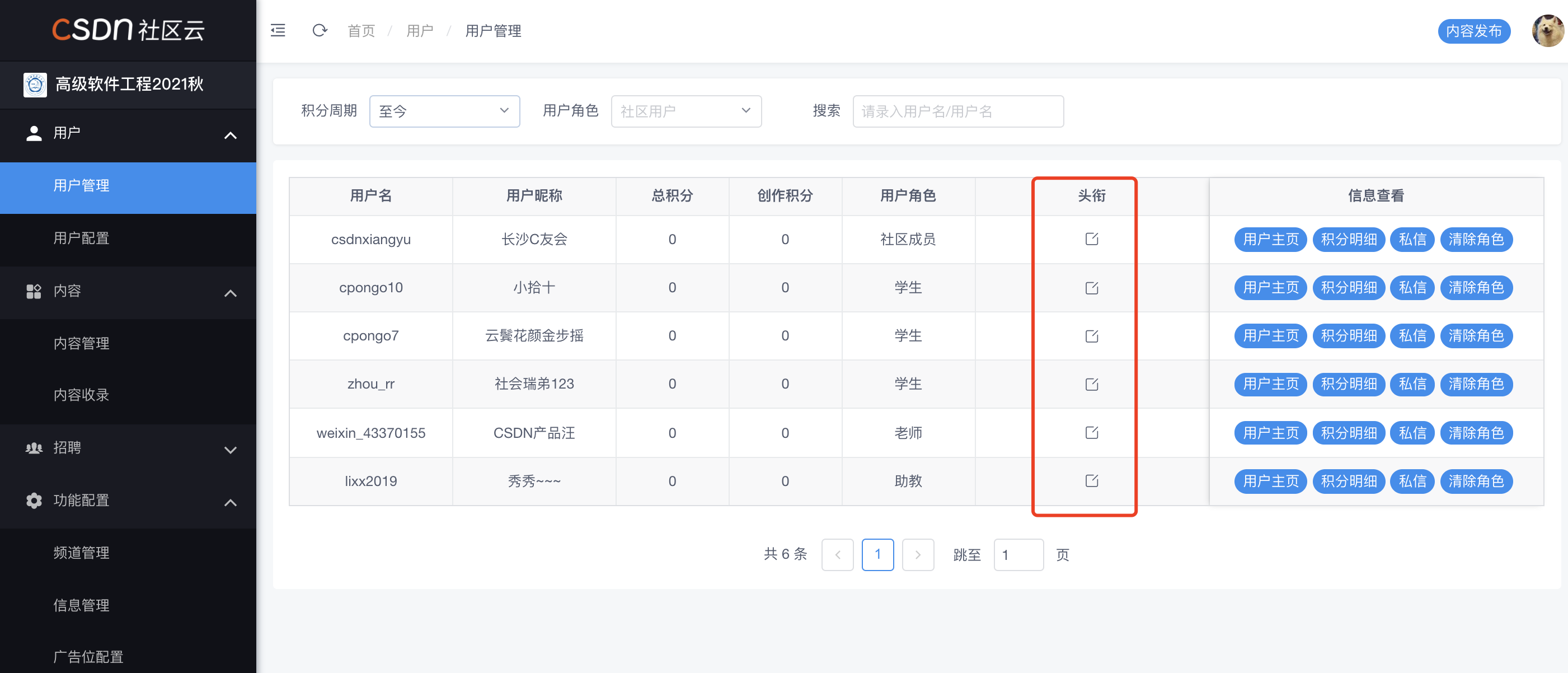Open the 用户角色 dropdown
The height and width of the screenshot is (673, 1568).
686,111
